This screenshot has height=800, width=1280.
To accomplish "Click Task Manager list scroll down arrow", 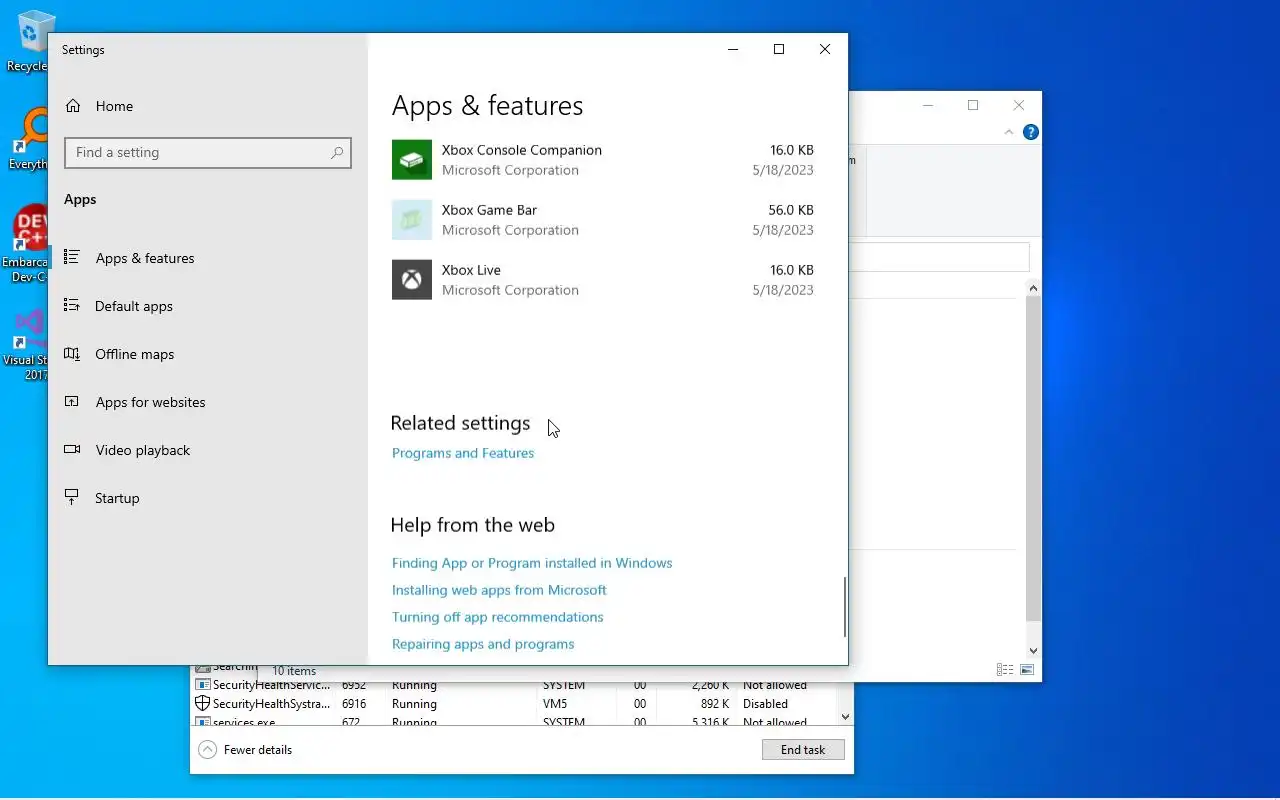I will [x=846, y=717].
